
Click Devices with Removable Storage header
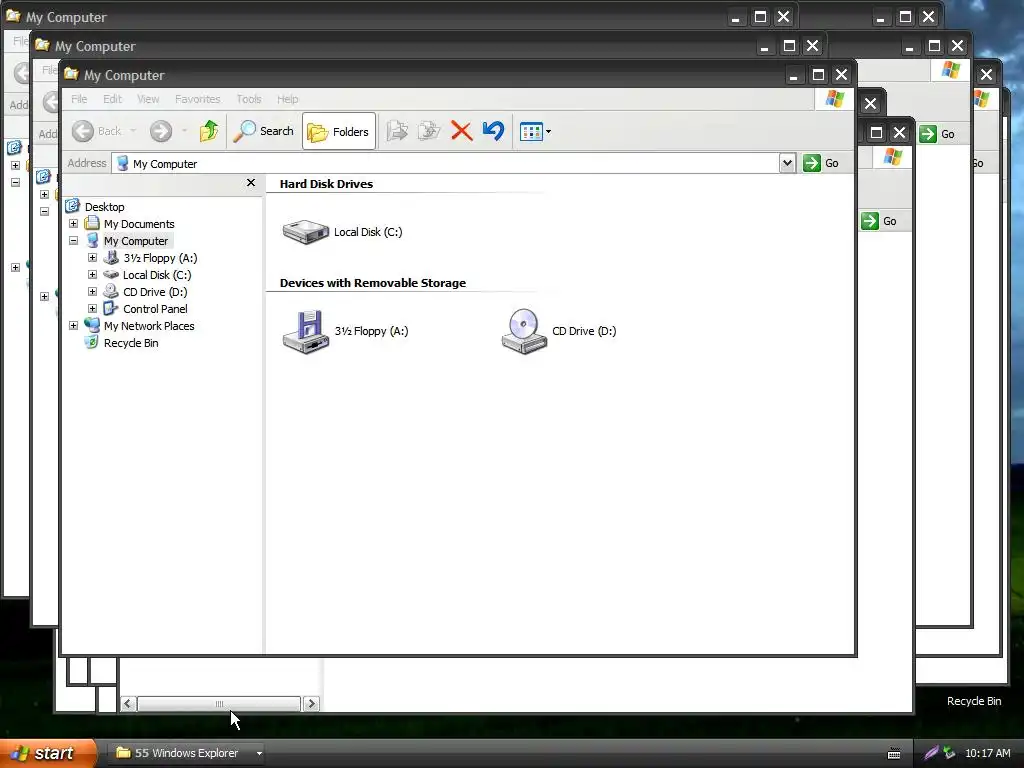373,283
